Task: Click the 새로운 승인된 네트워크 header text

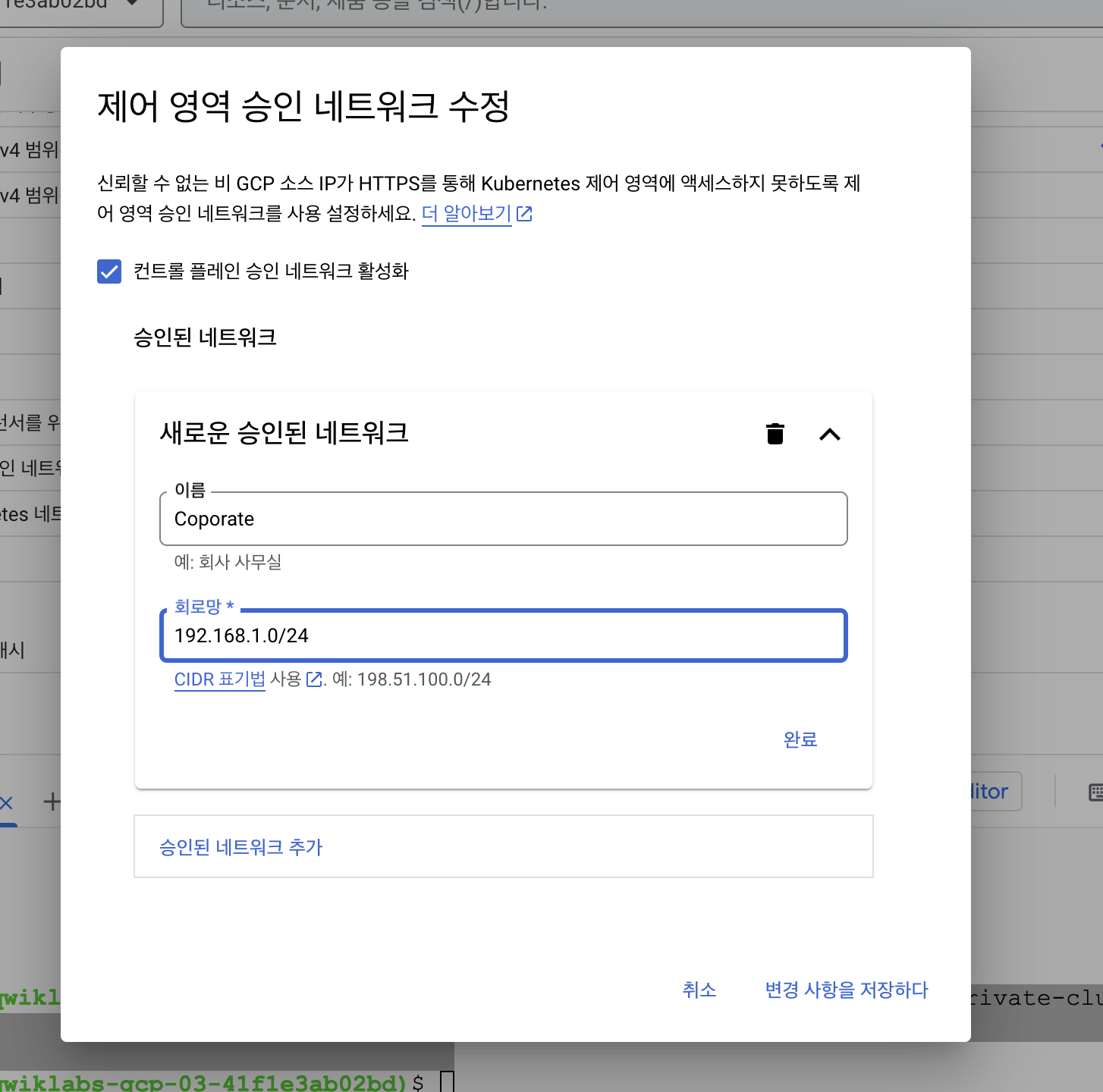Action: (284, 433)
